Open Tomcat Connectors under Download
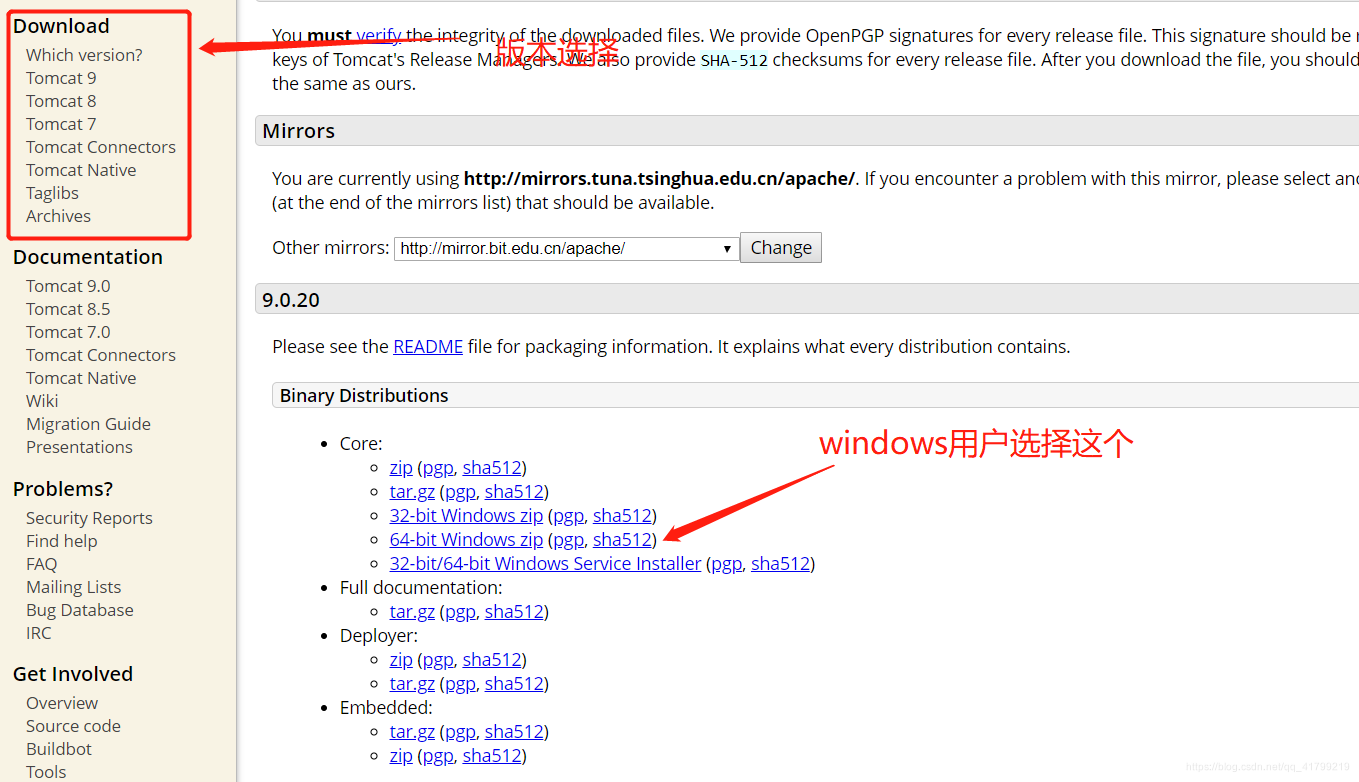Viewport: 1359px width, 782px height. coord(101,147)
